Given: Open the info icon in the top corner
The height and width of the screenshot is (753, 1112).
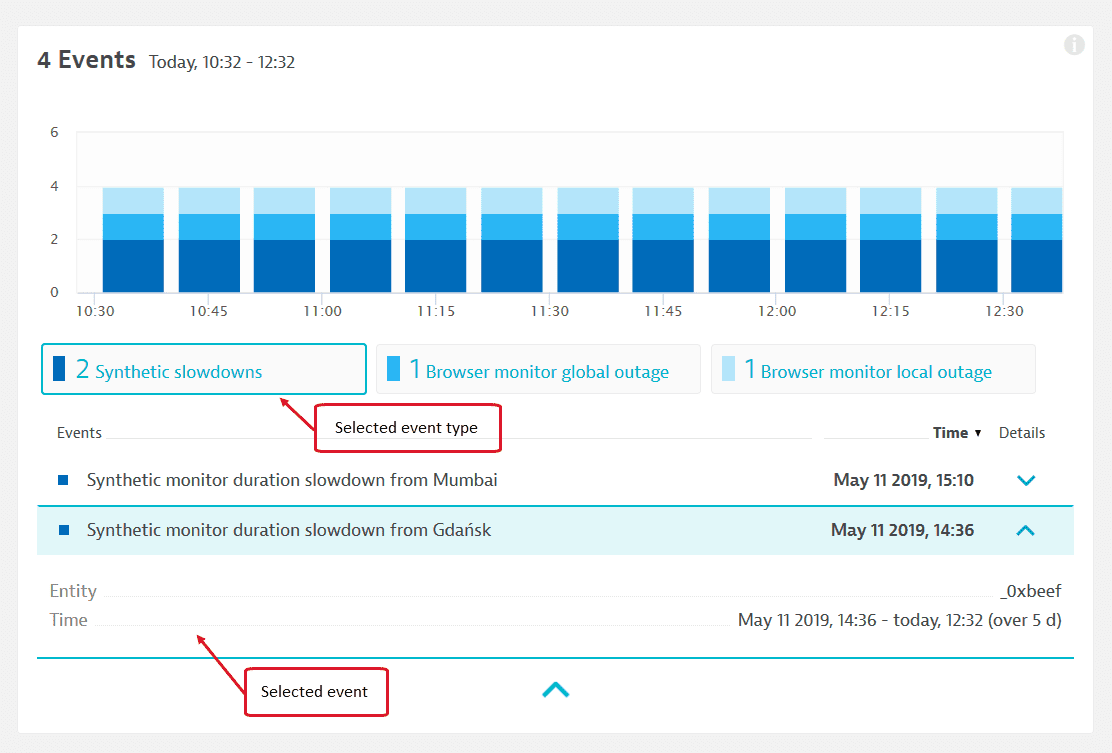Looking at the screenshot, I should (1074, 45).
